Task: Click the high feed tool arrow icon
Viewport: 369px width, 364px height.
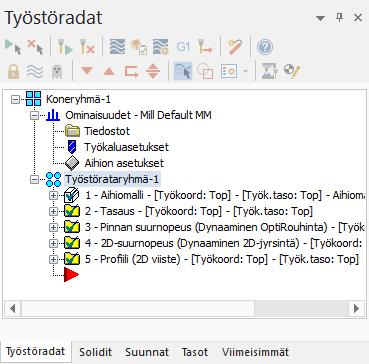Action: (205, 47)
